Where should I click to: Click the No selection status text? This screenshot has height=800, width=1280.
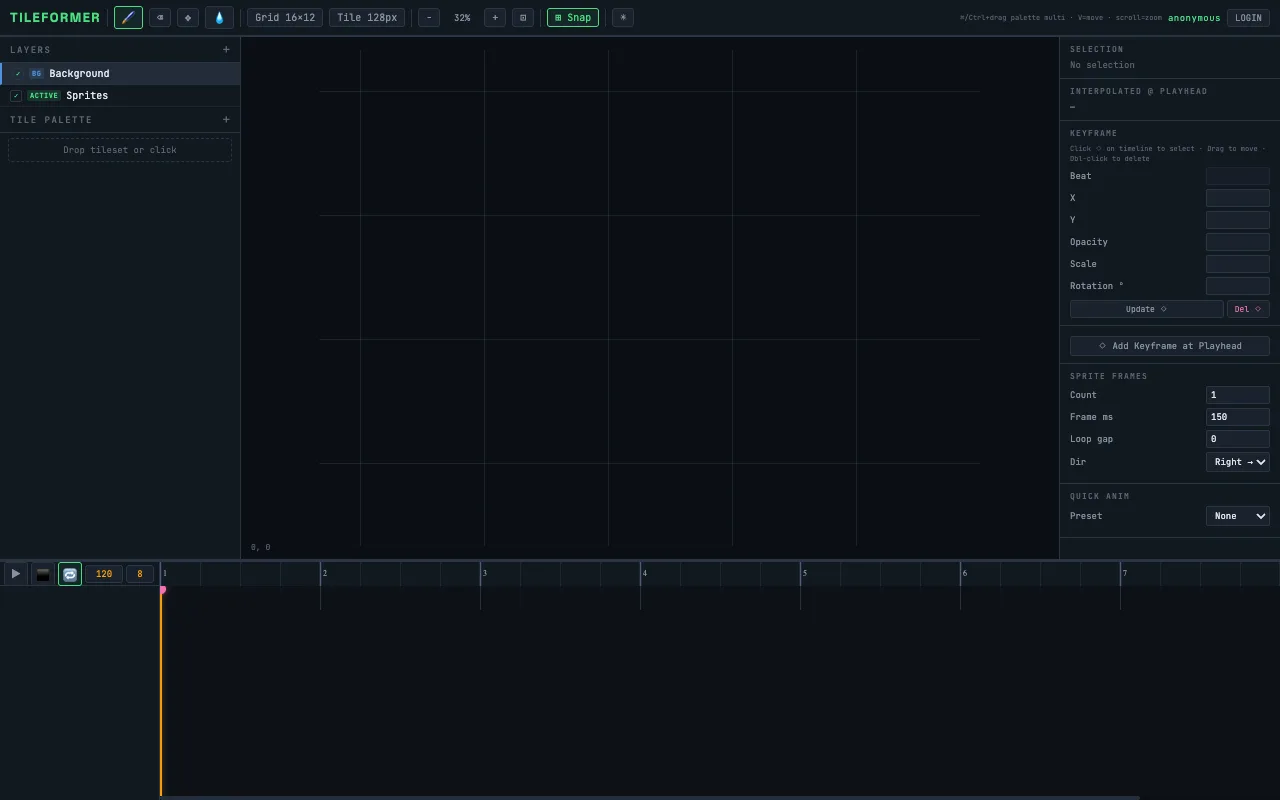1102,65
